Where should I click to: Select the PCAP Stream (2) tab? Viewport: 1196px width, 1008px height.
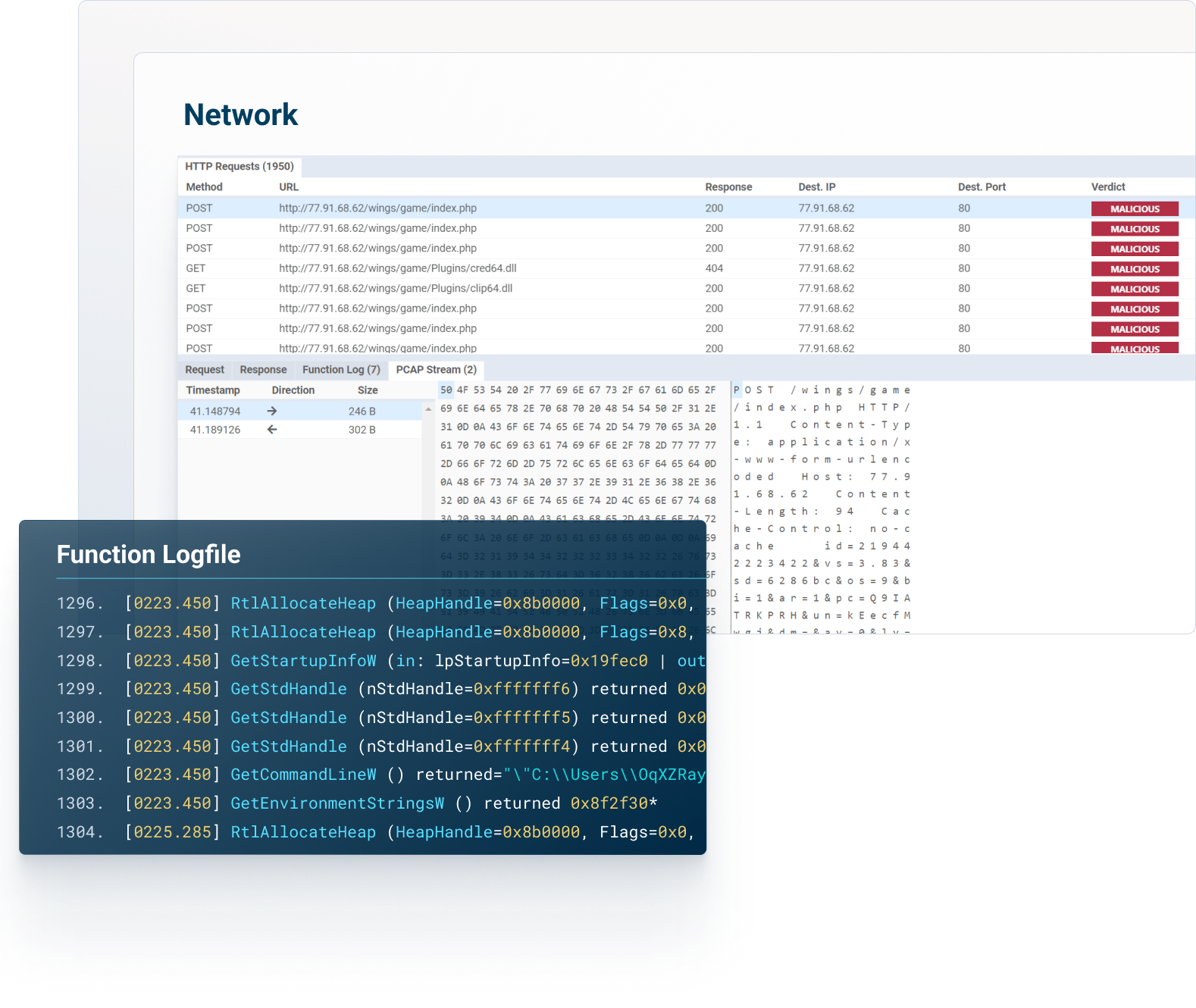point(436,370)
